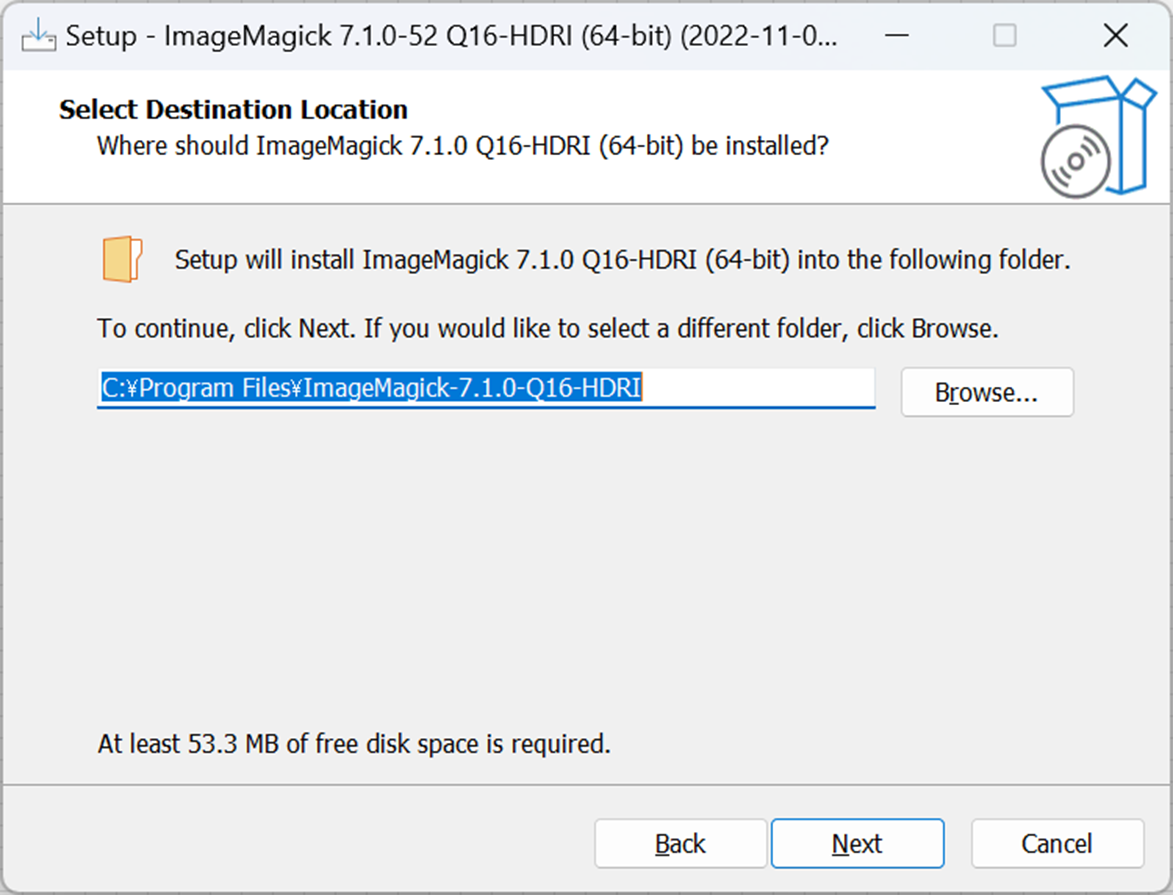Click the orange folder icon
Viewport: 1173px width, 895px height.
122,260
